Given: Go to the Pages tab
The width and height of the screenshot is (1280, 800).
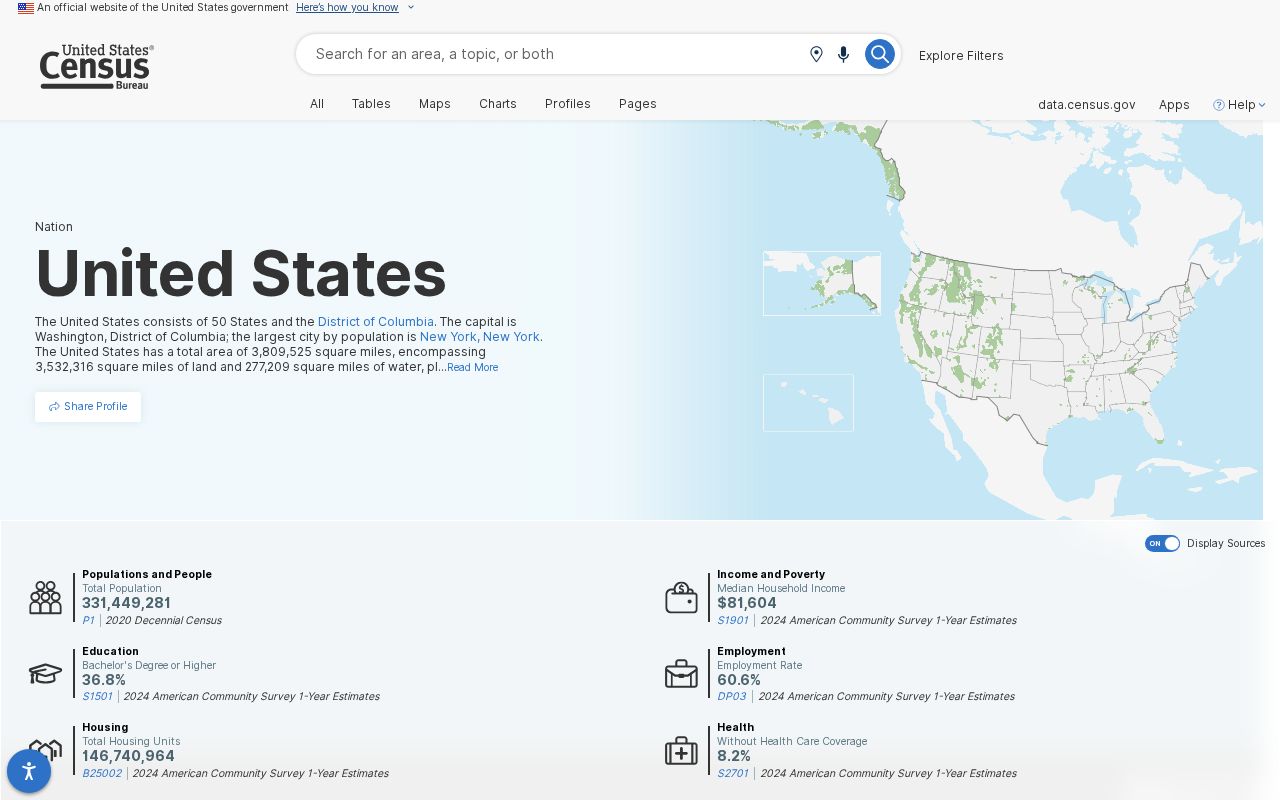Looking at the screenshot, I should [638, 104].
